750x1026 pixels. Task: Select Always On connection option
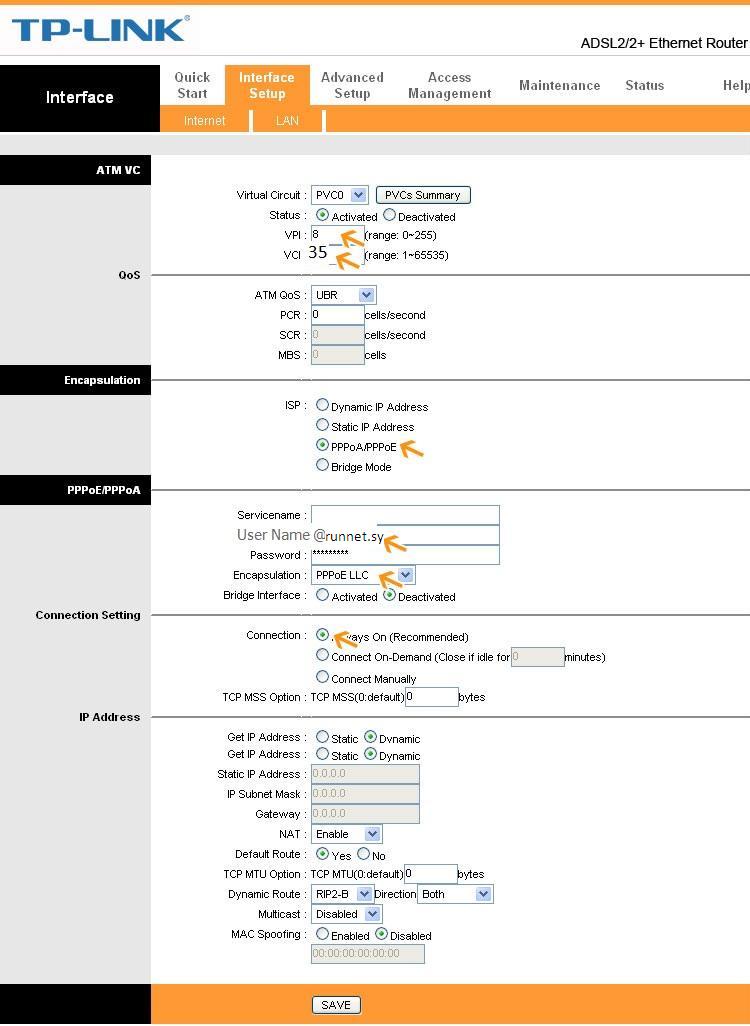pyautogui.click(x=322, y=635)
